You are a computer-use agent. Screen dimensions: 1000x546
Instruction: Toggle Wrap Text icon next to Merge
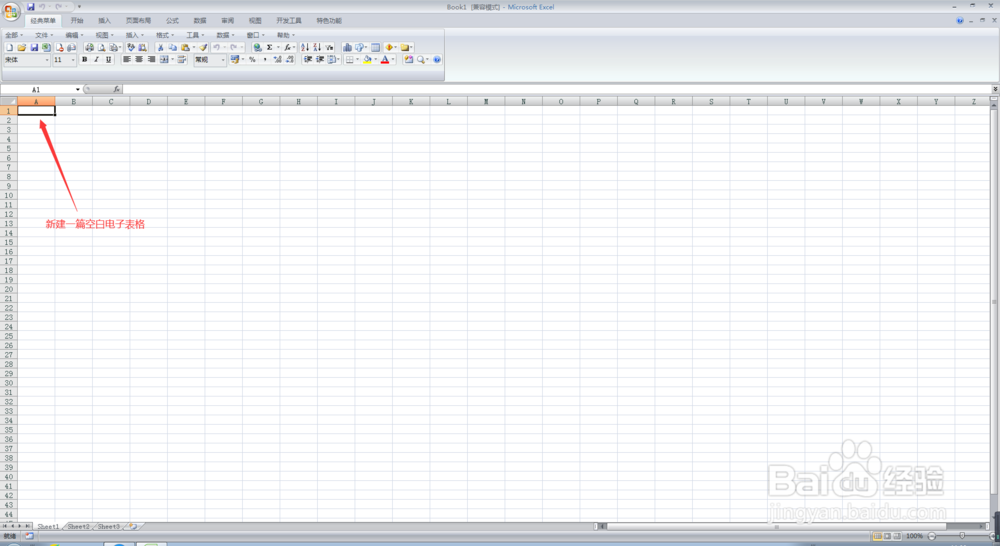182,59
